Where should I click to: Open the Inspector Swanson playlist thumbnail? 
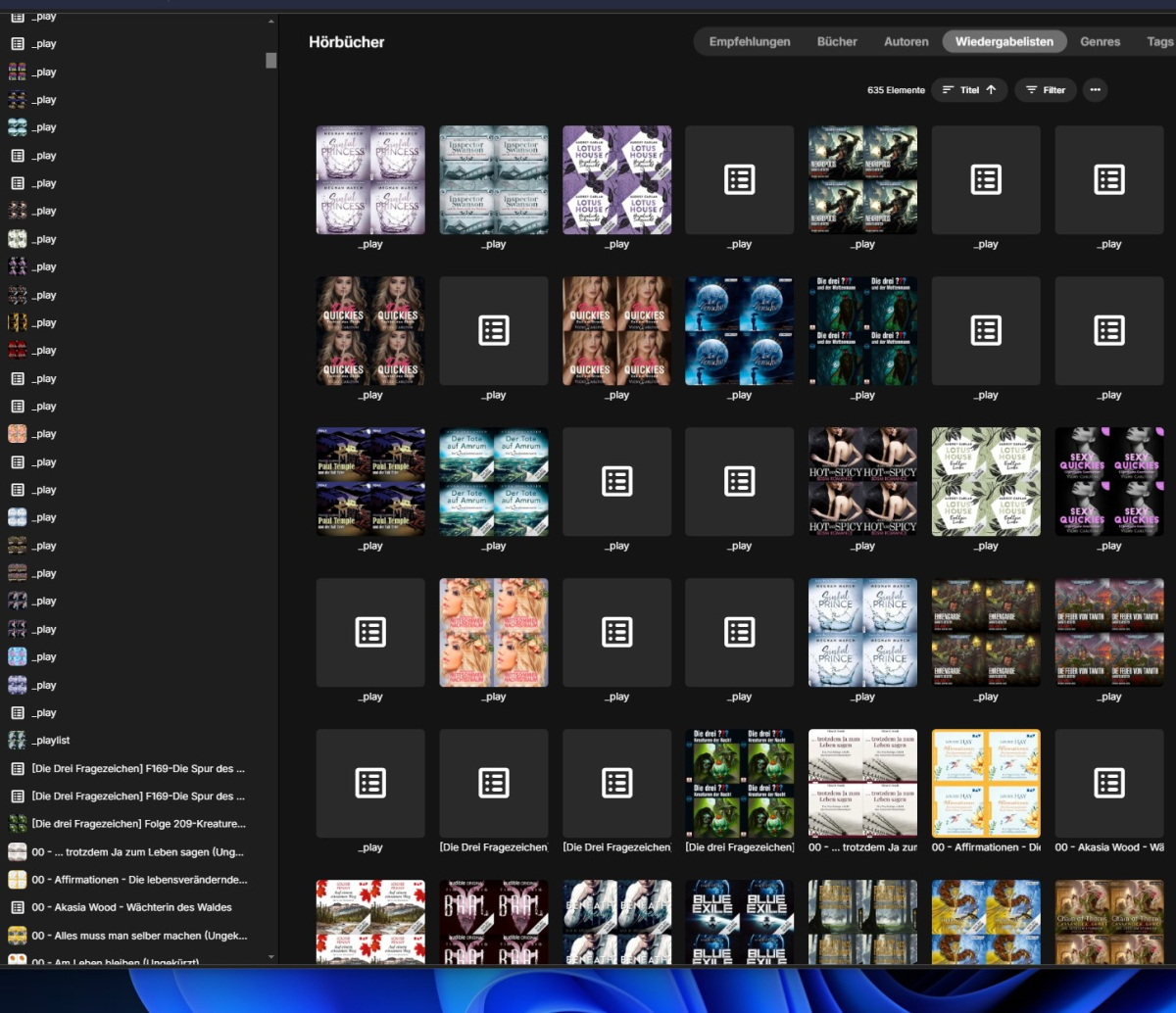494,180
